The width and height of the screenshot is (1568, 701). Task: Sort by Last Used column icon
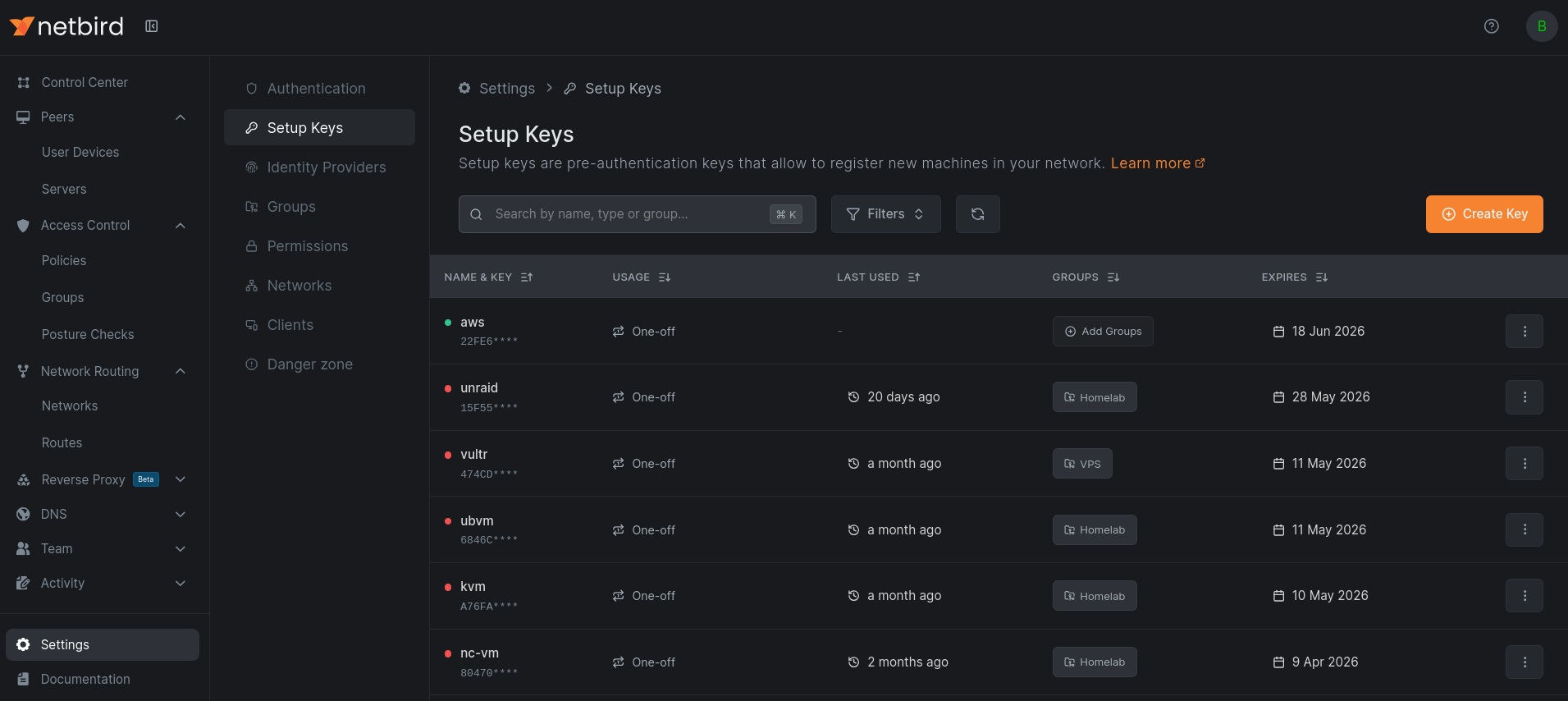click(x=914, y=277)
